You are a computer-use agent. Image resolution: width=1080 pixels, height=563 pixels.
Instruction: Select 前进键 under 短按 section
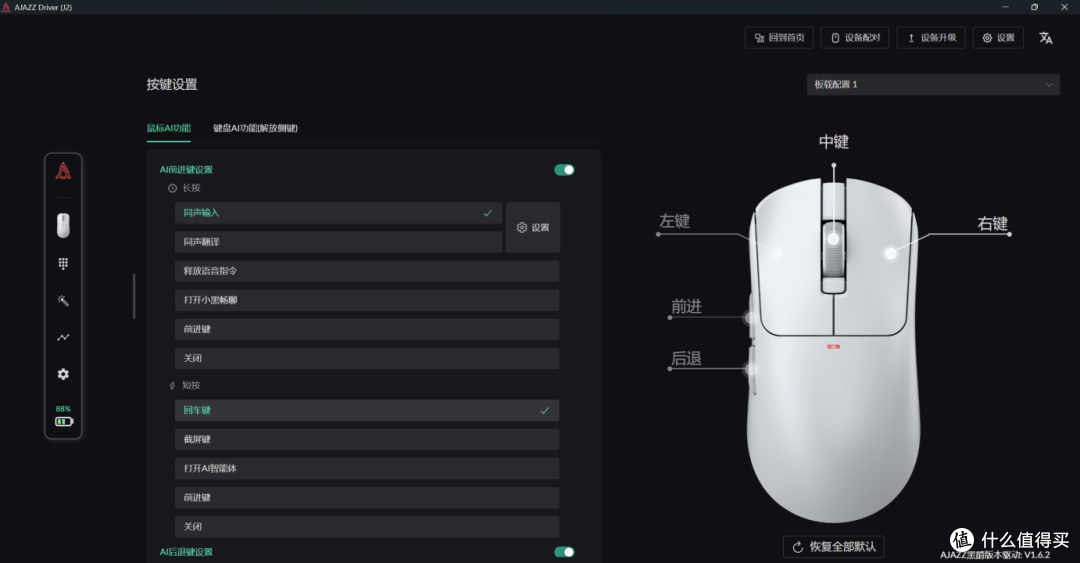click(367, 497)
